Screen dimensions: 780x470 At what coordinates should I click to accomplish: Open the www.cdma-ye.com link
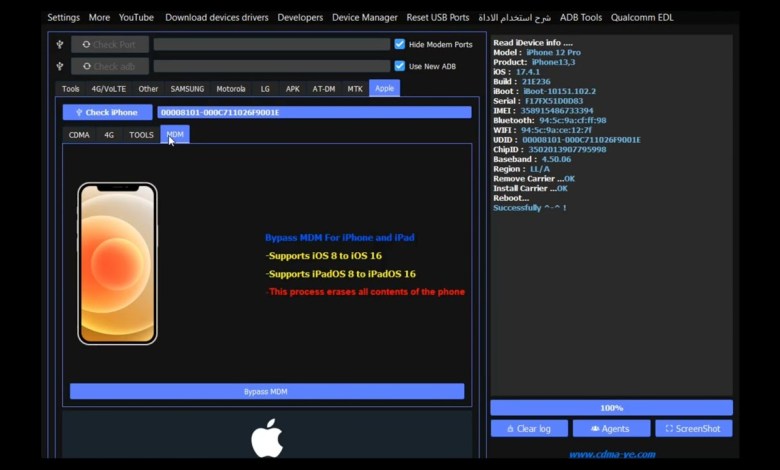611,454
